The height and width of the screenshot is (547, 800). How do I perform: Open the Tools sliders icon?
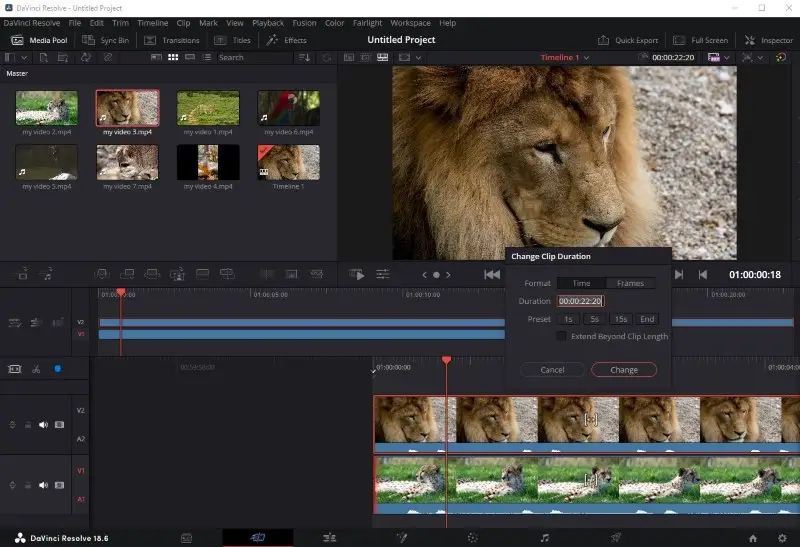tap(383, 275)
